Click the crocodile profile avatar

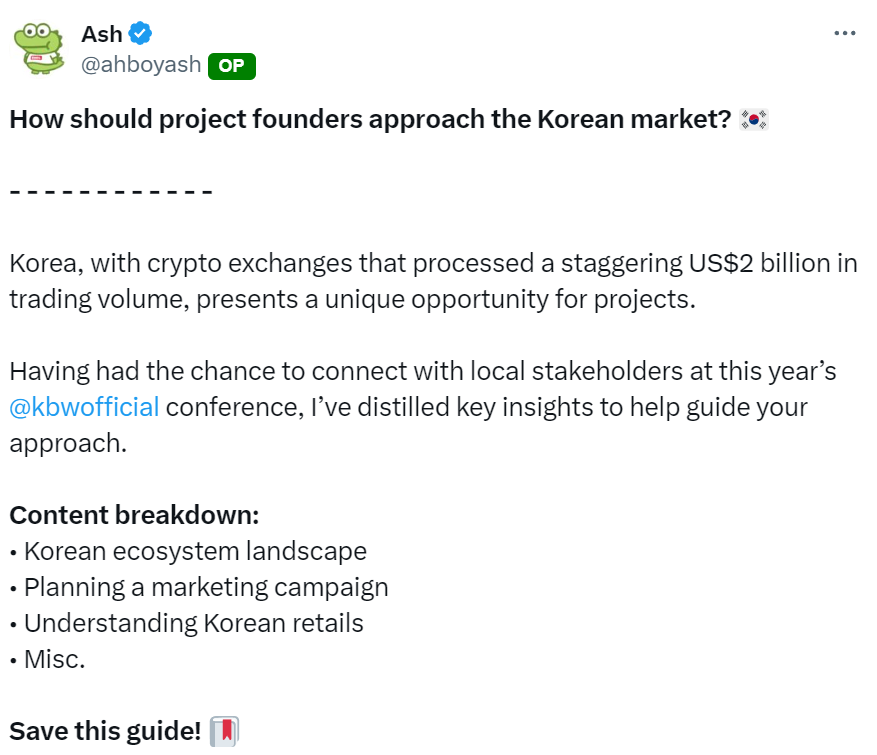39,49
